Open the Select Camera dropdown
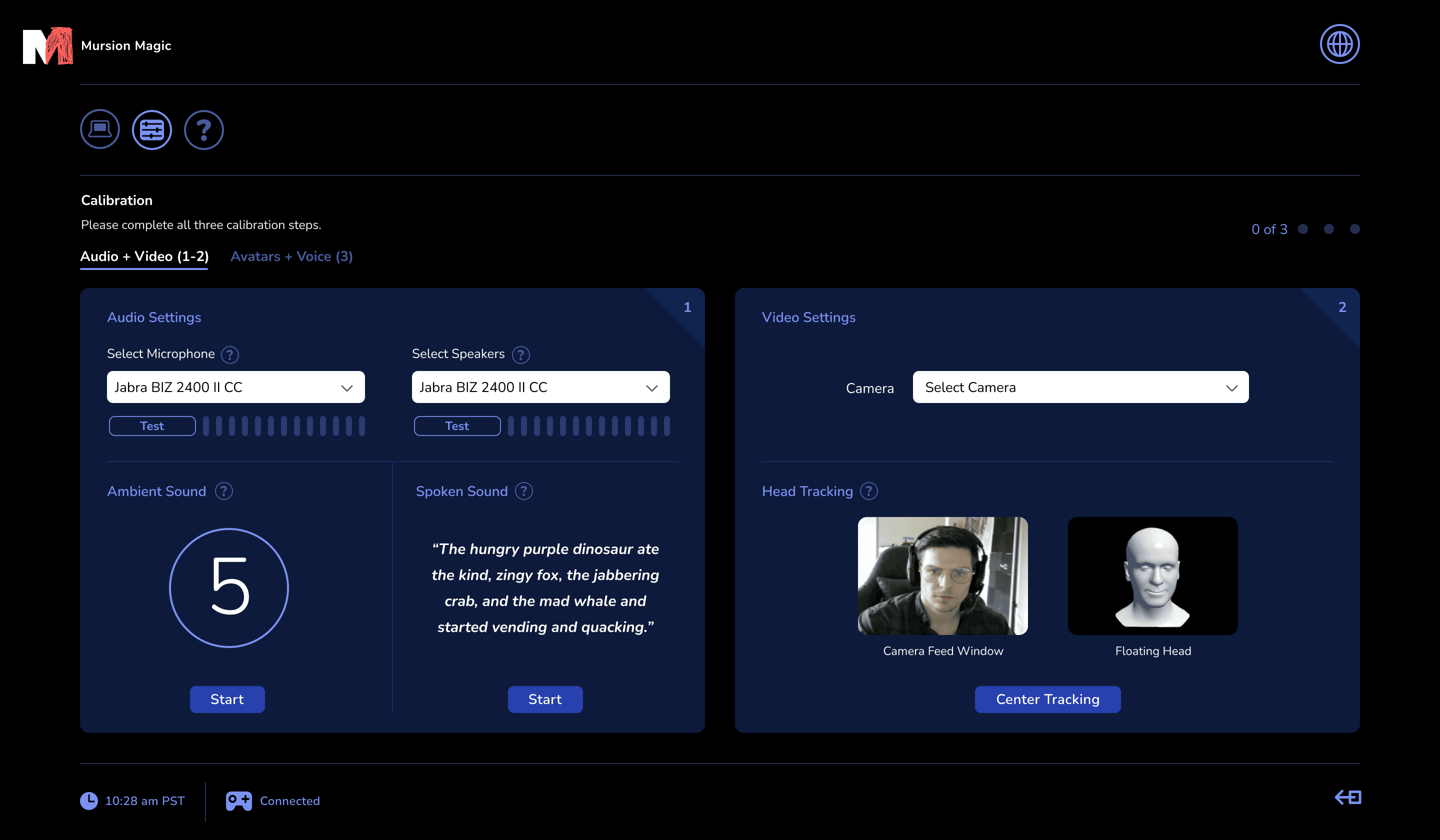 [1080, 387]
